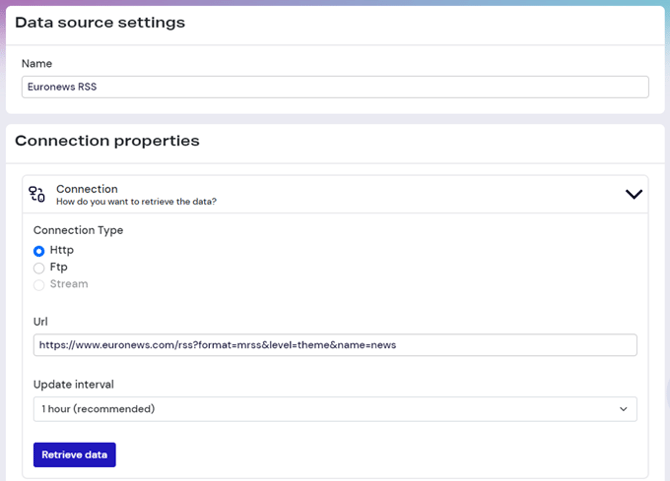Select the Stream radio button
This screenshot has height=481, width=670.
(x=39, y=285)
